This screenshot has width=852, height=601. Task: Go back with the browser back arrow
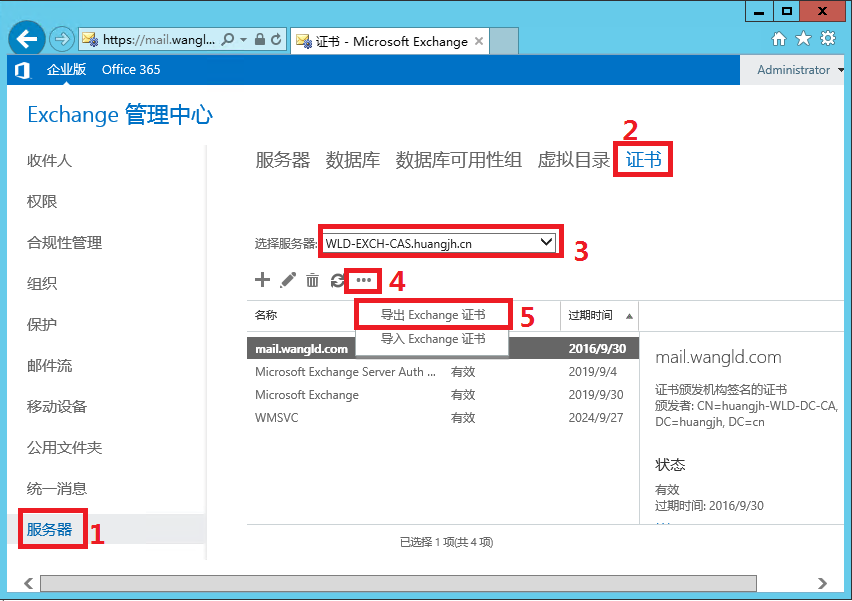pyautogui.click(x=27, y=40)
